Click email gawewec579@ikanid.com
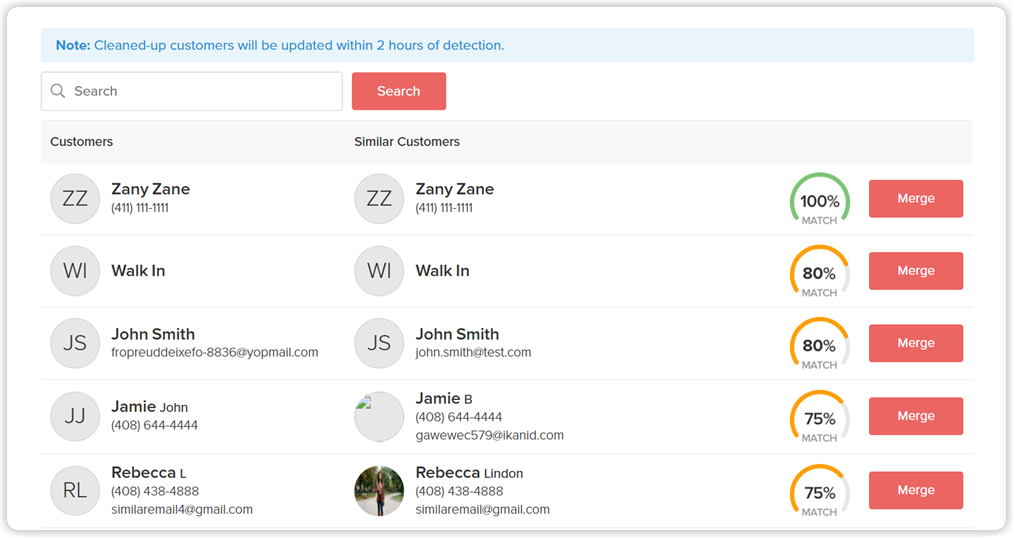Screen dimensions: 1014x538 point(490,435)
